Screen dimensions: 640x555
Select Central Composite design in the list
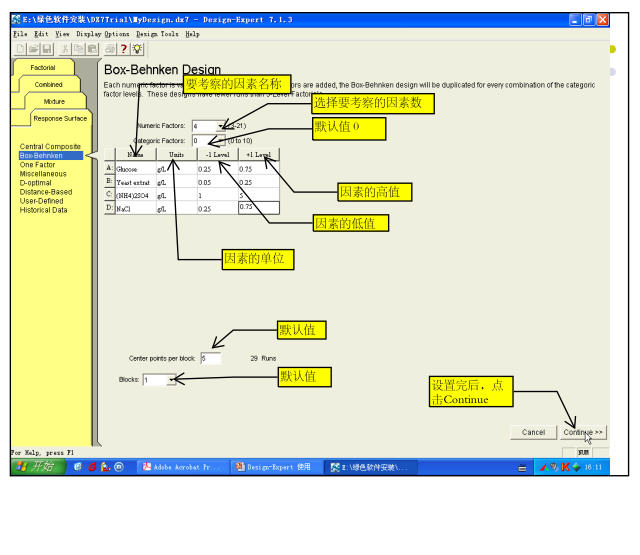[50, 147]
